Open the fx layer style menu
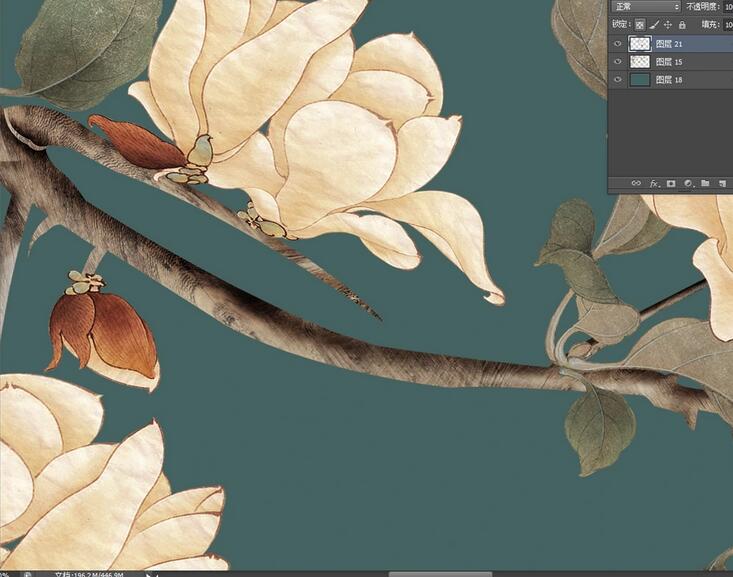 [654, 184]
